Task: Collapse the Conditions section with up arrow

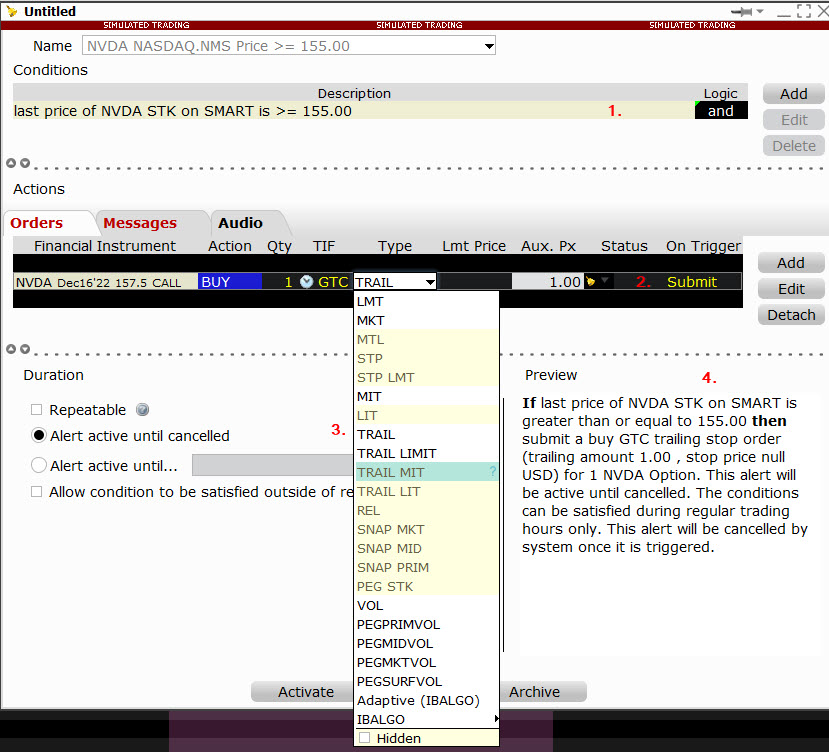Action: [x=11, y=163]
